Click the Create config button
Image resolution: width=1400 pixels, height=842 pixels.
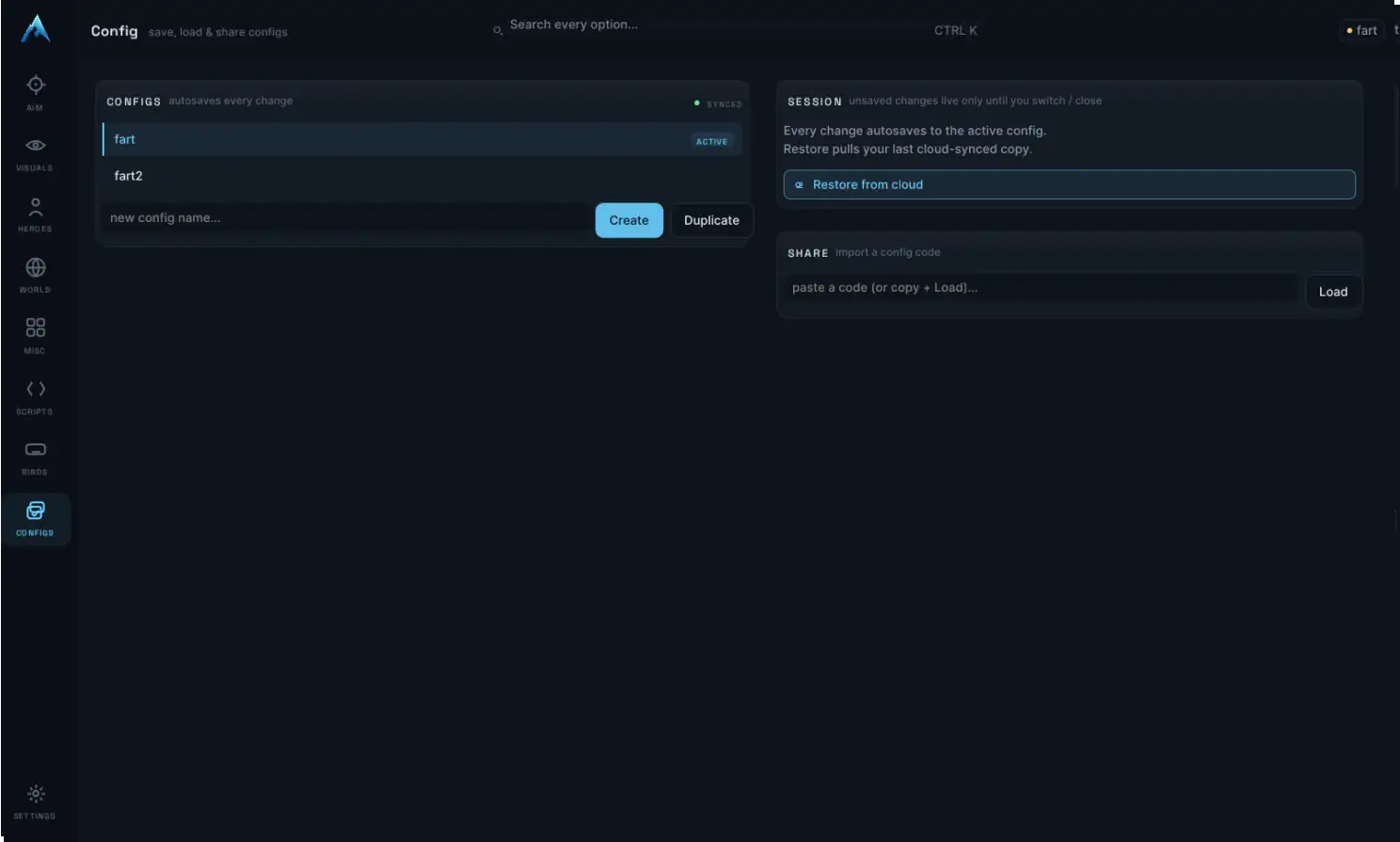(628, 220)
